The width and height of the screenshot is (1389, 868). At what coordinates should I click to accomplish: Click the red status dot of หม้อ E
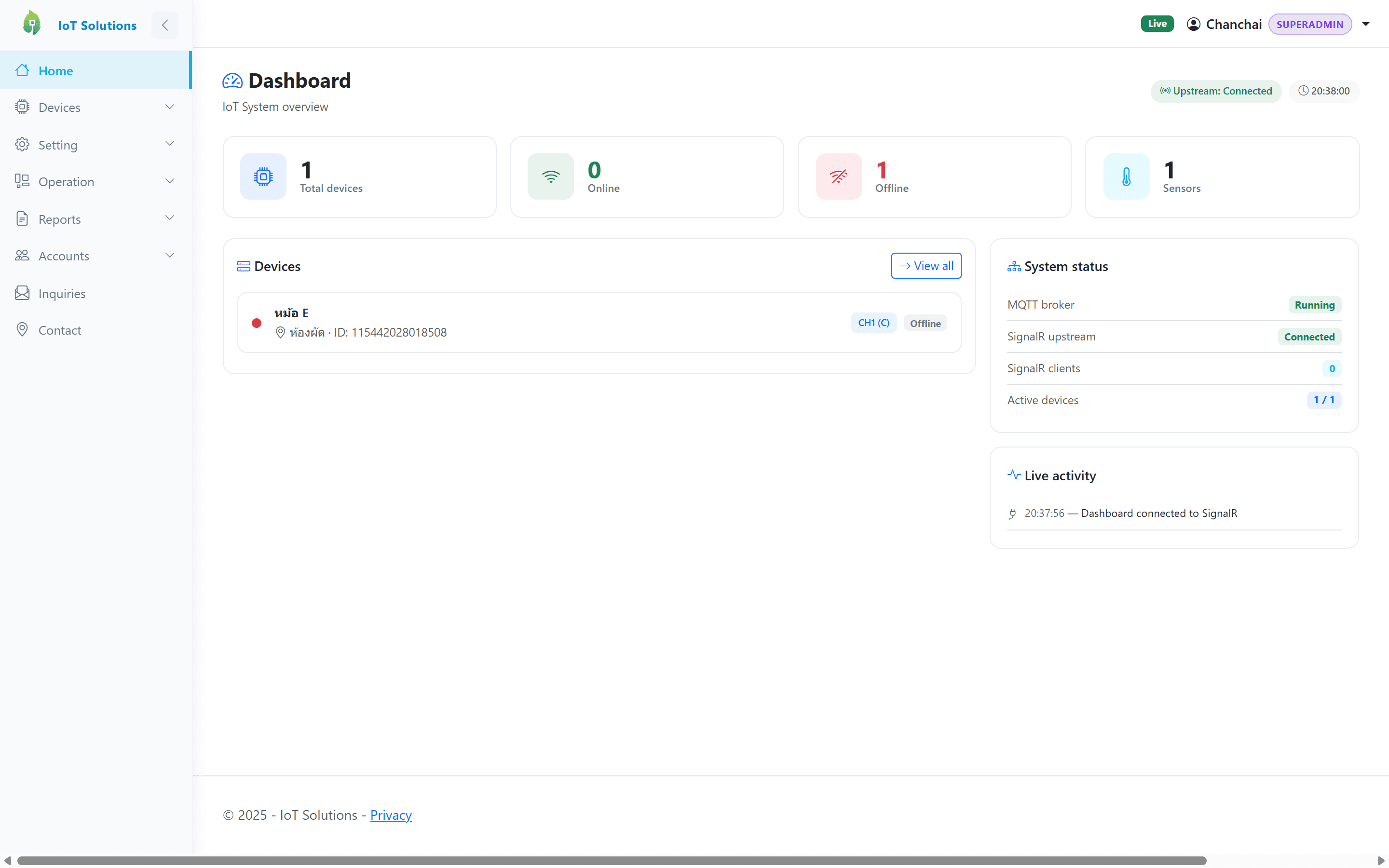[x=257, y=323]
